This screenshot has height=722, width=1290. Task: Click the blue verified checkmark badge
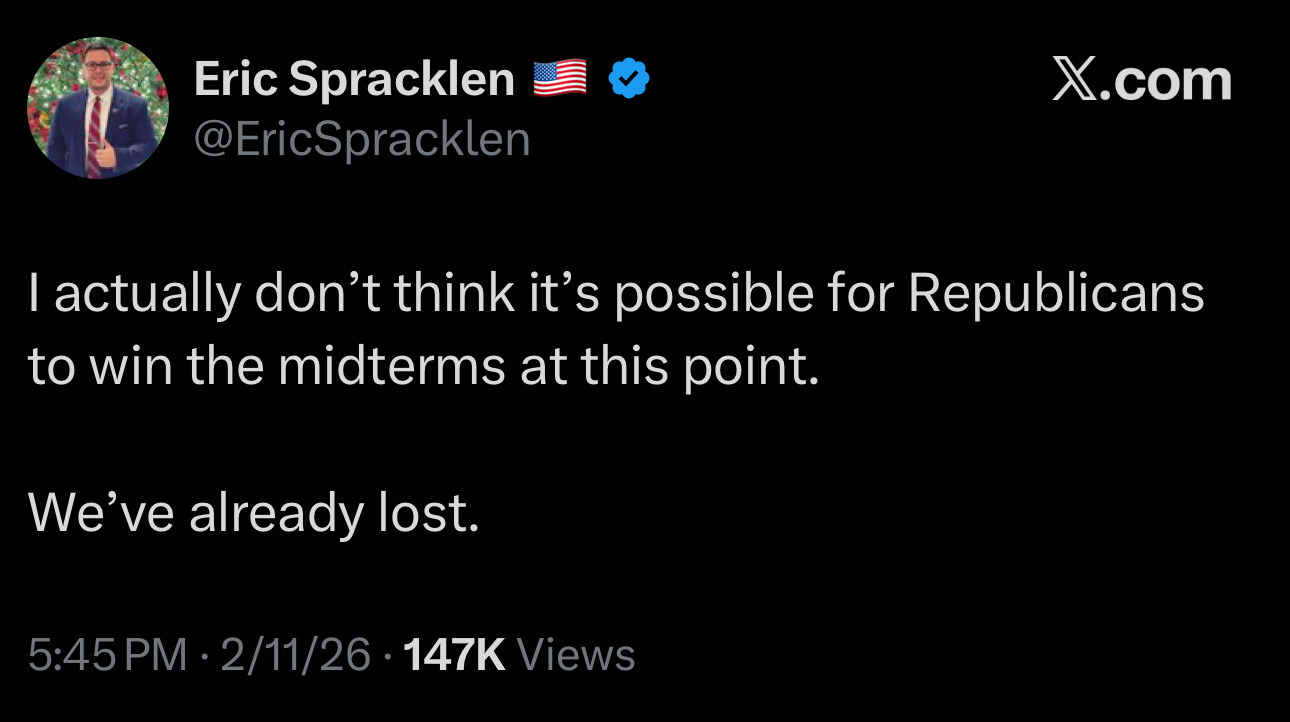(x=630, y=79)
